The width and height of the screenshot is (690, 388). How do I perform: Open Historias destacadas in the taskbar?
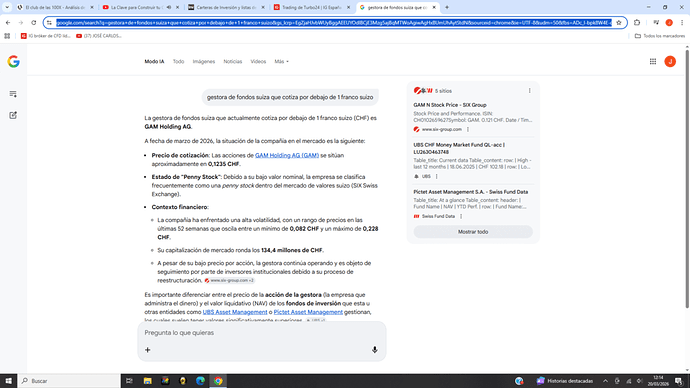point(565,381)
